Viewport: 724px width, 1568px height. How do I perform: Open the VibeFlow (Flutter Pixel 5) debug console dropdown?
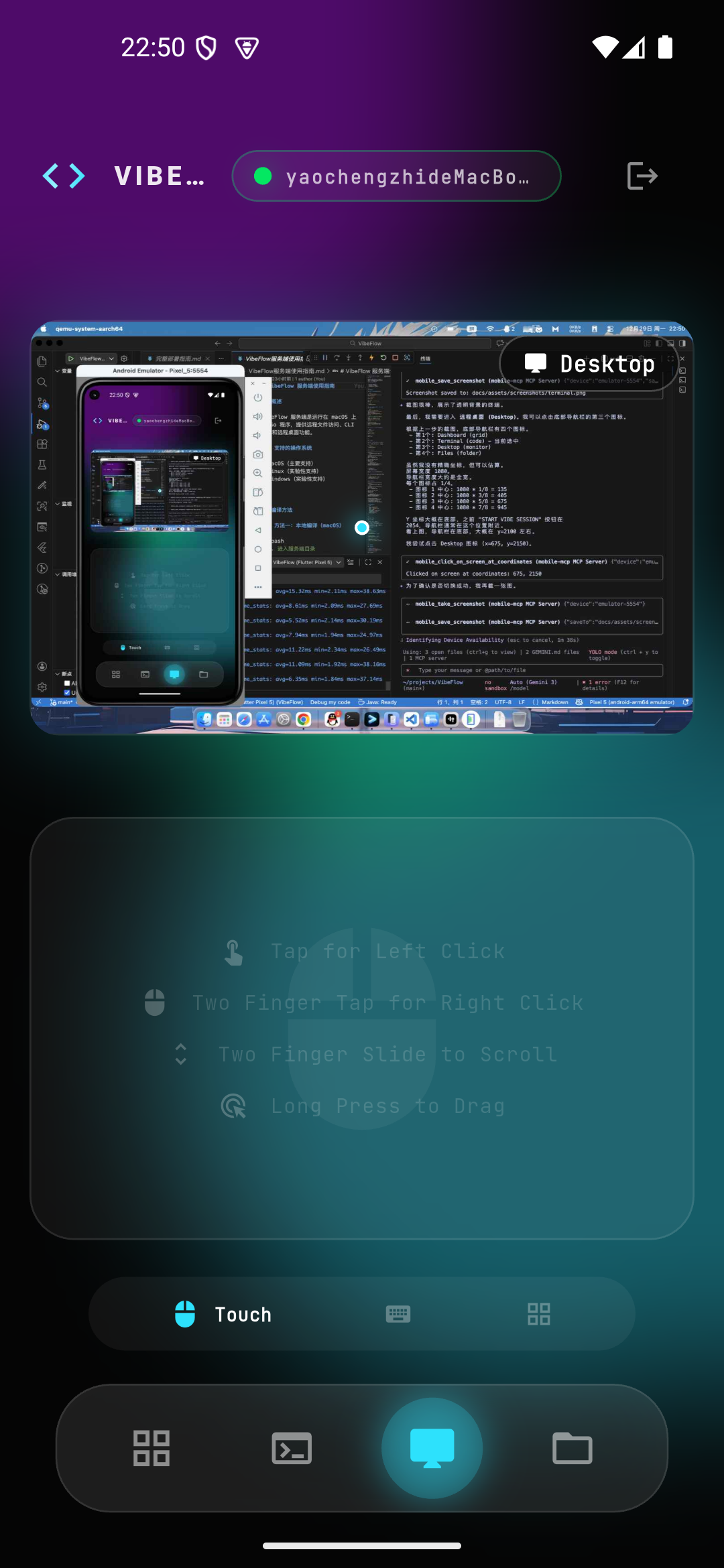coord(307,562)
